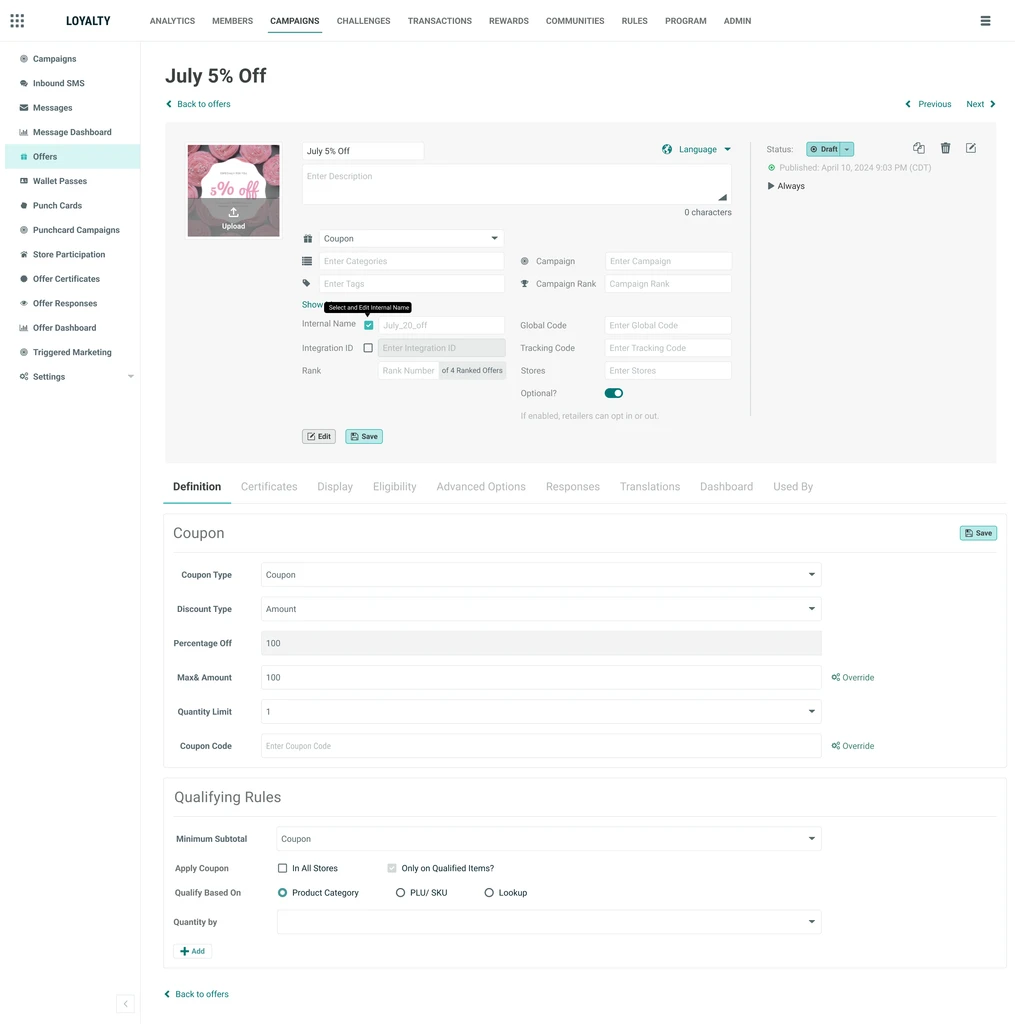
Task: Click the upload icon on offer image
Action: click(x=233, y=213)
